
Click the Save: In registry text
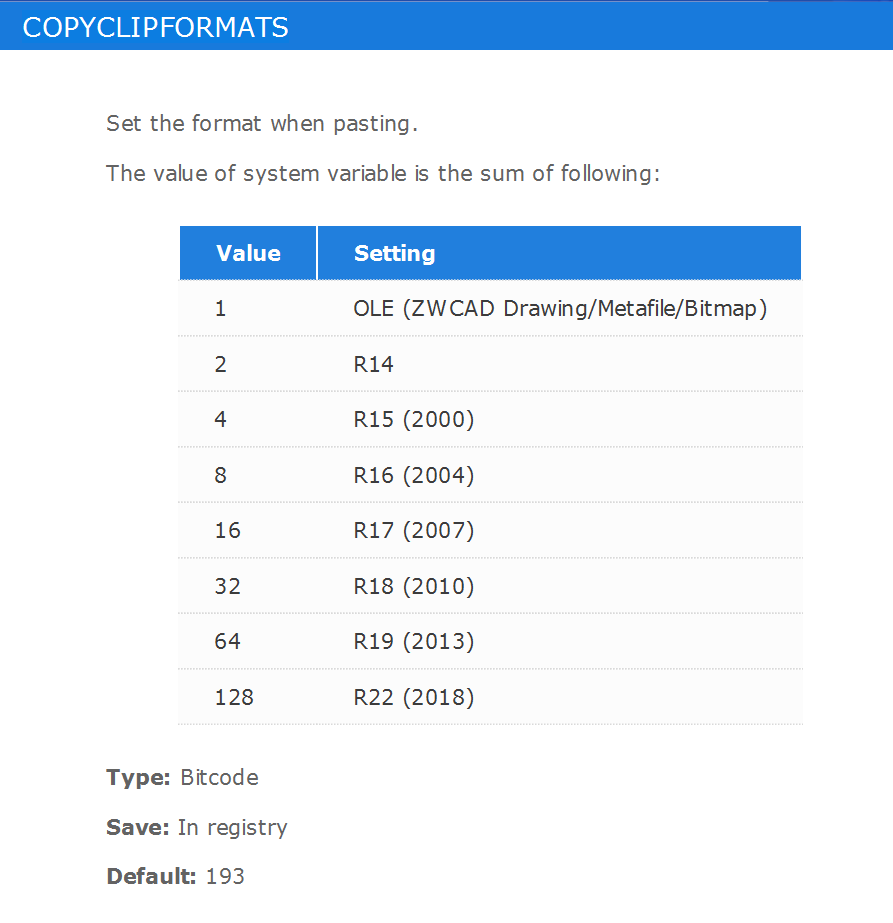point(197,828)
